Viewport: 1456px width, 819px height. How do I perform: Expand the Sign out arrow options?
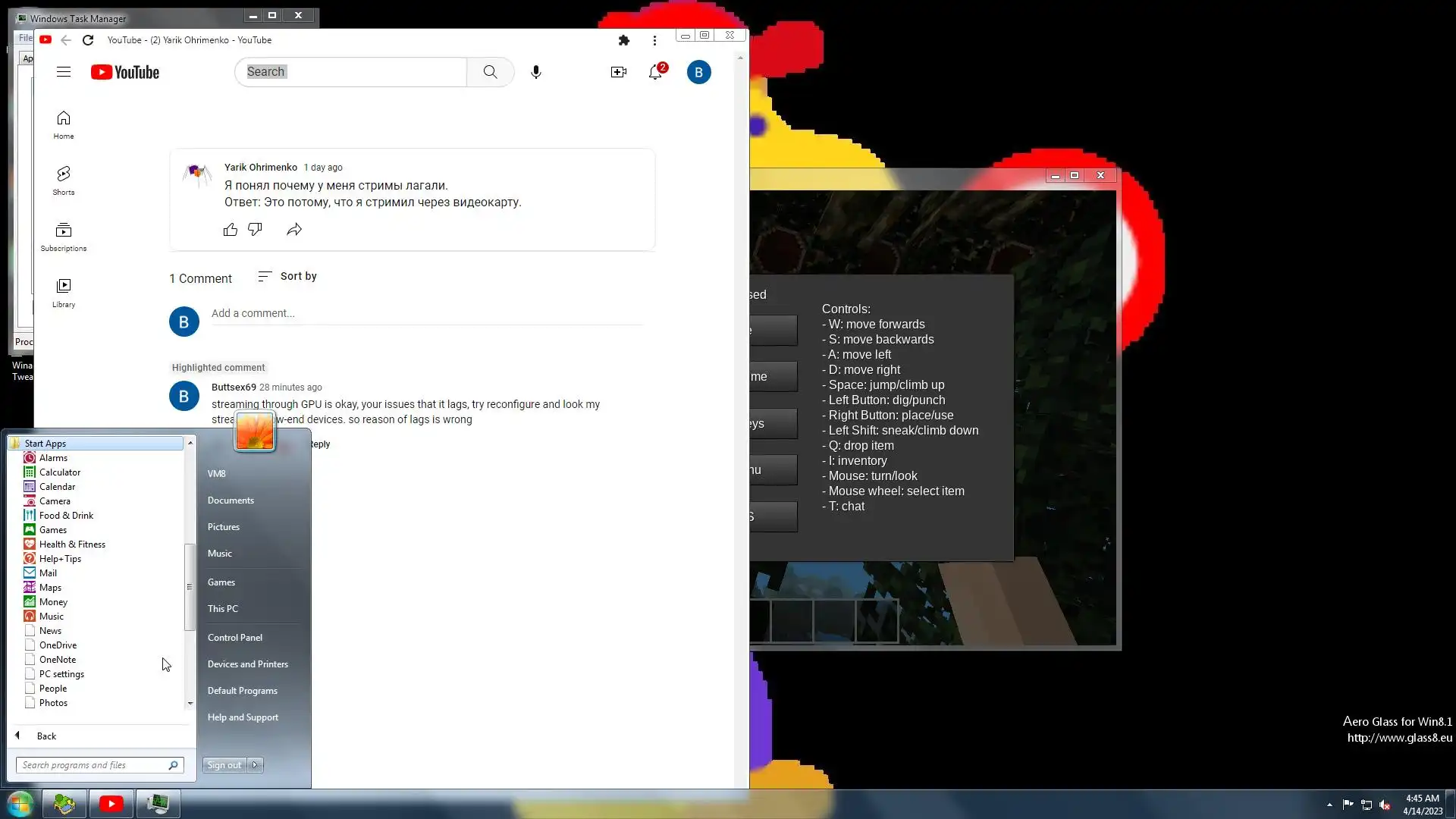pos(256,765)
